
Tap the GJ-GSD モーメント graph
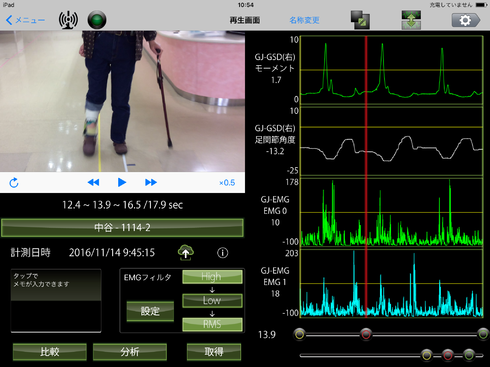[x=392, y=70]
